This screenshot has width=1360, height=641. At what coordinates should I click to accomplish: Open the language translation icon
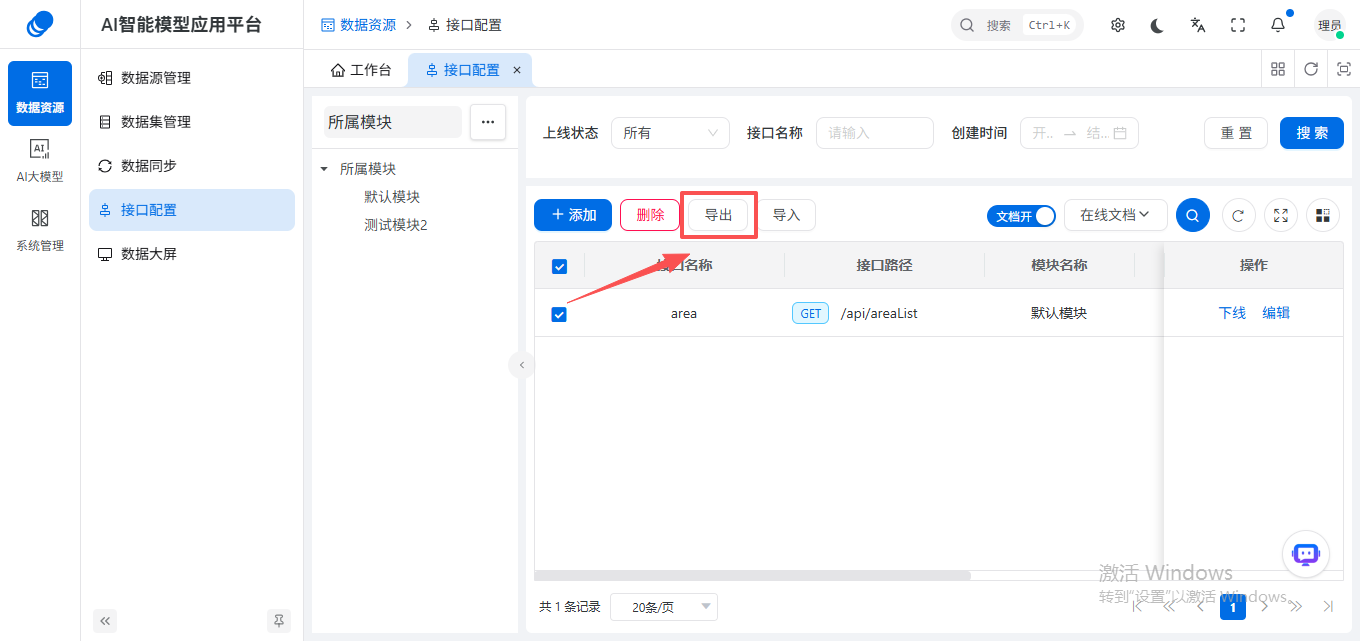[1198, 25]
